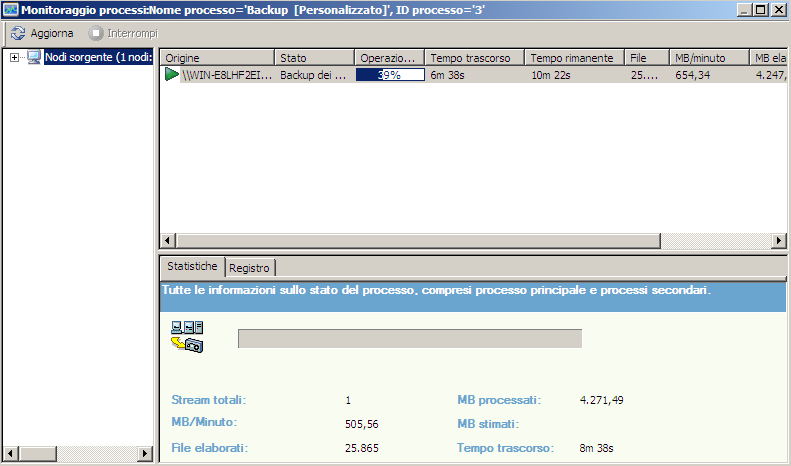Click the Interrompi stop icon
This screenshot has height=466, width=791.
click(x=95, y=33)
